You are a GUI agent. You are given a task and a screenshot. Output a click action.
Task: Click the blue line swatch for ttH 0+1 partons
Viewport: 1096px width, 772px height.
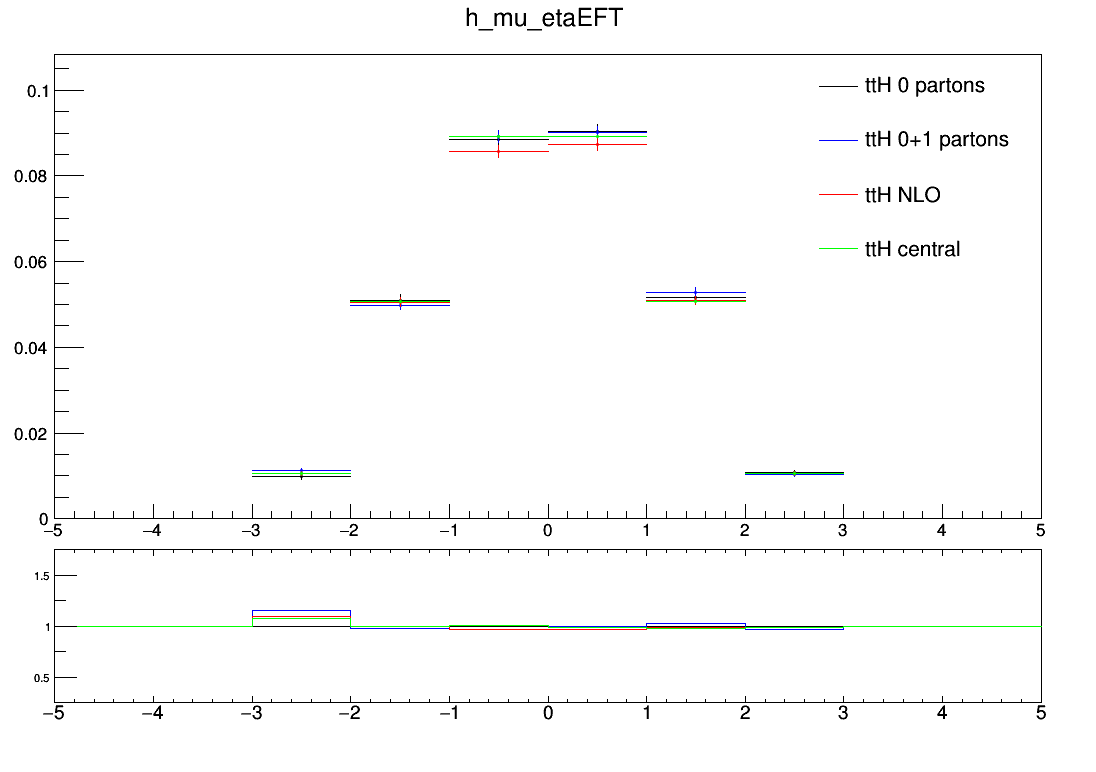[838, 141]
